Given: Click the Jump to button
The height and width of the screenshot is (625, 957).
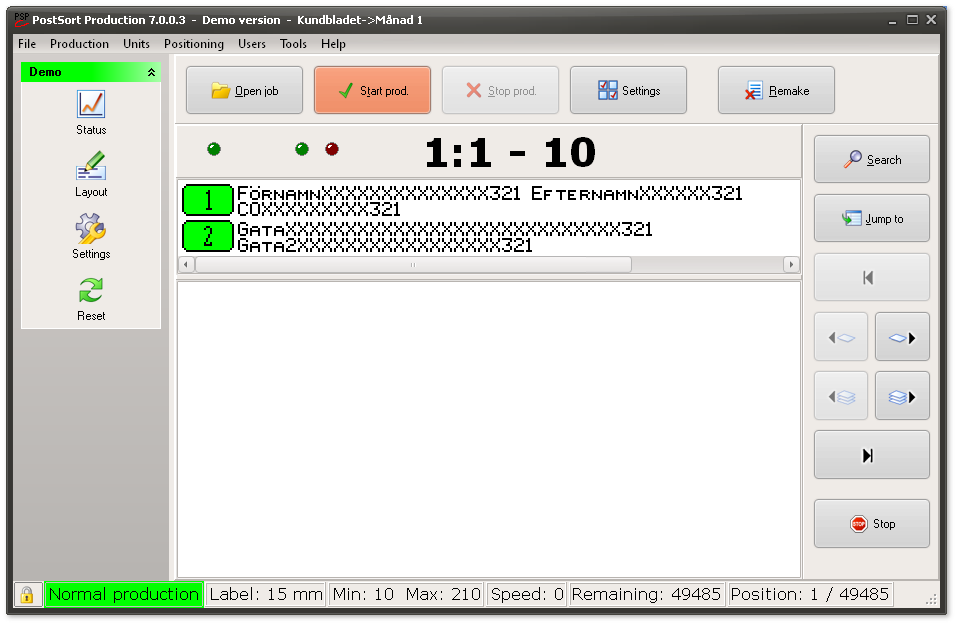Looking at the screenshot, I should [872, 219].
